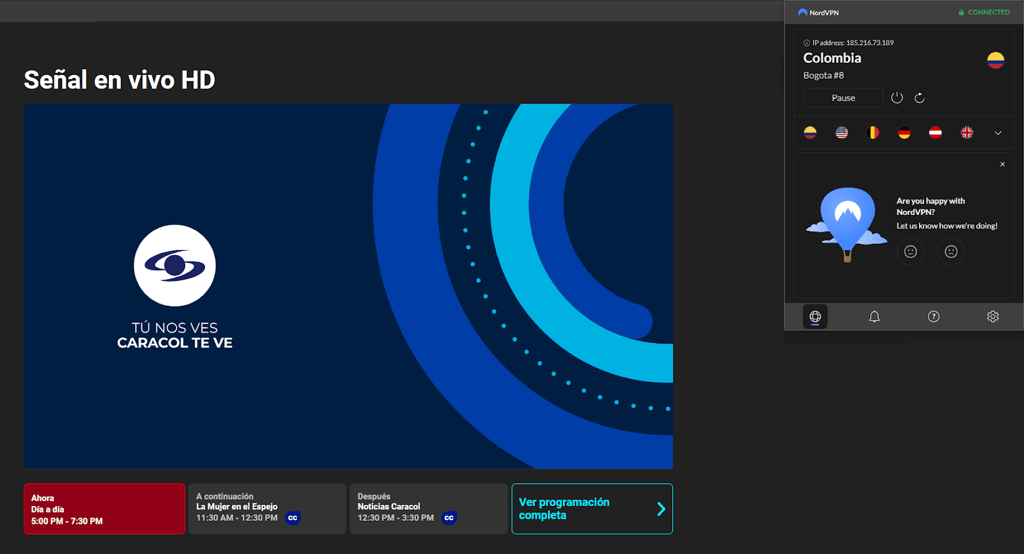1024x554 pixels.
Task: Connect to Germany flag icon
Action: pos(904,133)
